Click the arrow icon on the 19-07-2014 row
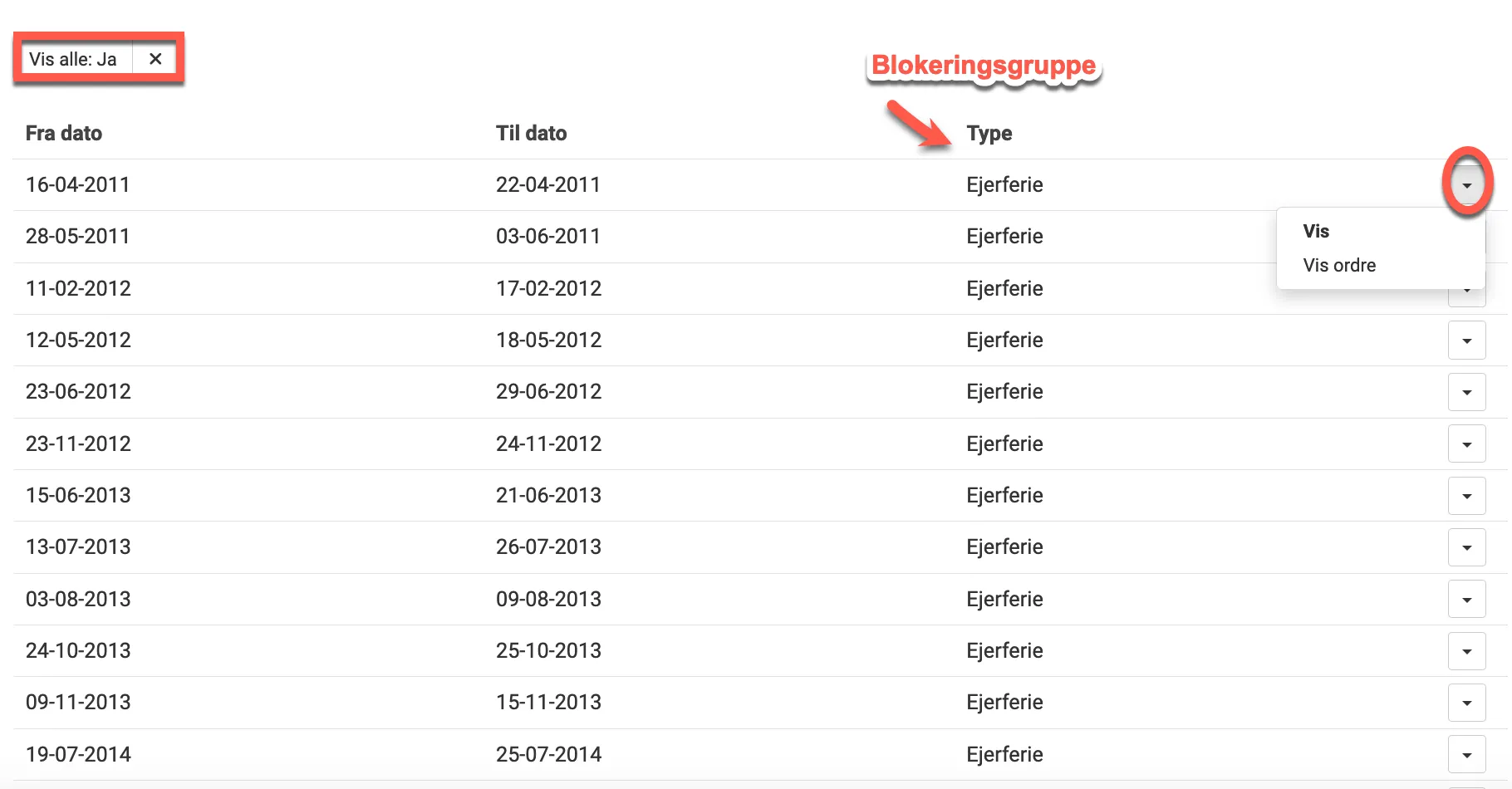The height and width of the screenshot is (789, 1512). pyautogui.click(x=1467, y=754)
